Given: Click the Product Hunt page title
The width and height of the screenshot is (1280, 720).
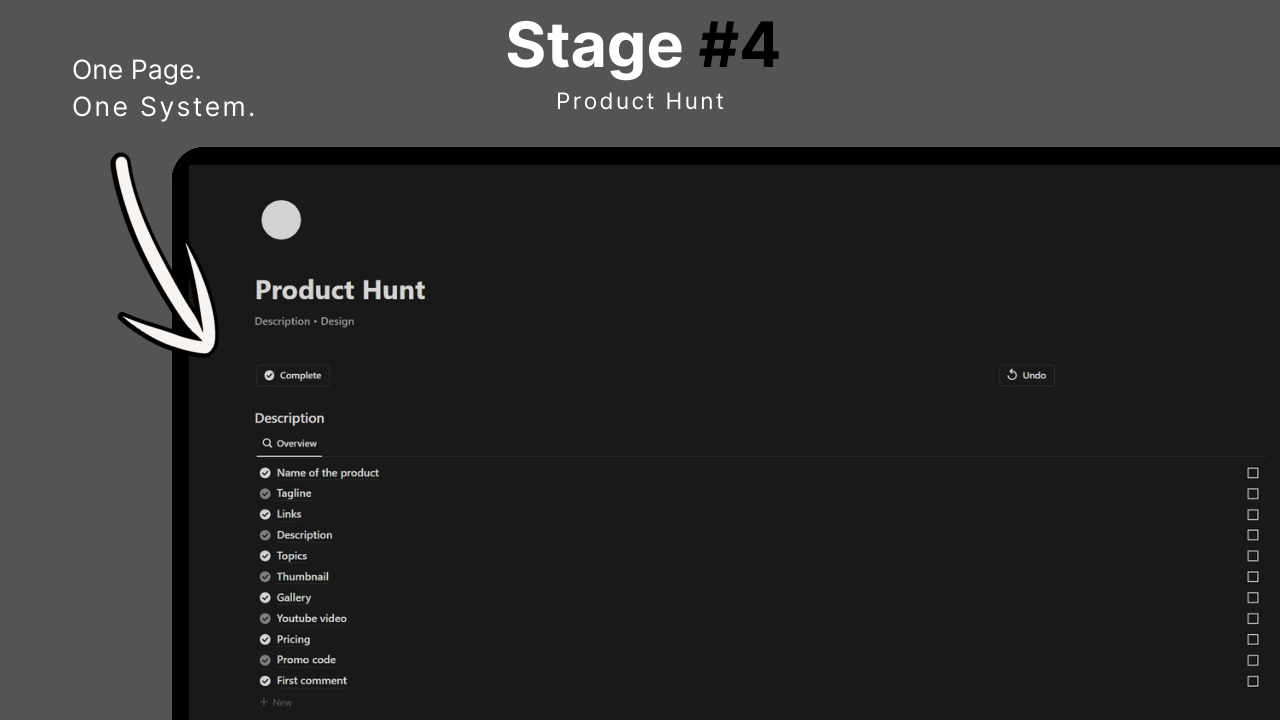Looking at the screenshot, I should coord(340,290).
